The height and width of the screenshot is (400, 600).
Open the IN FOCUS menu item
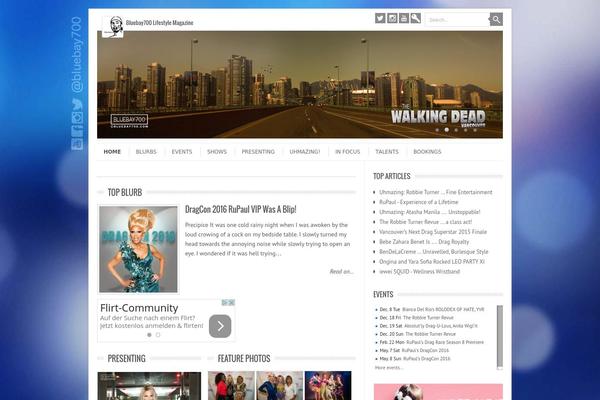pos(348,152)
